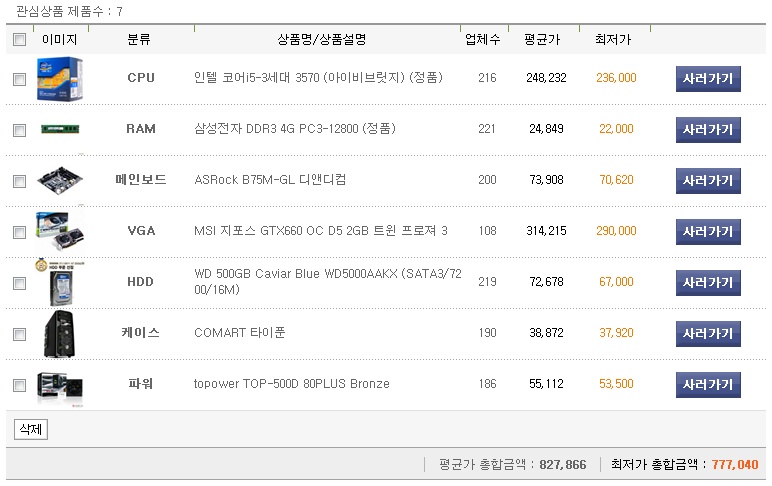Click the MSI GTX660 graphics card image
The image size is (772, 486).
pyautogui.click(x=59, y=231)
